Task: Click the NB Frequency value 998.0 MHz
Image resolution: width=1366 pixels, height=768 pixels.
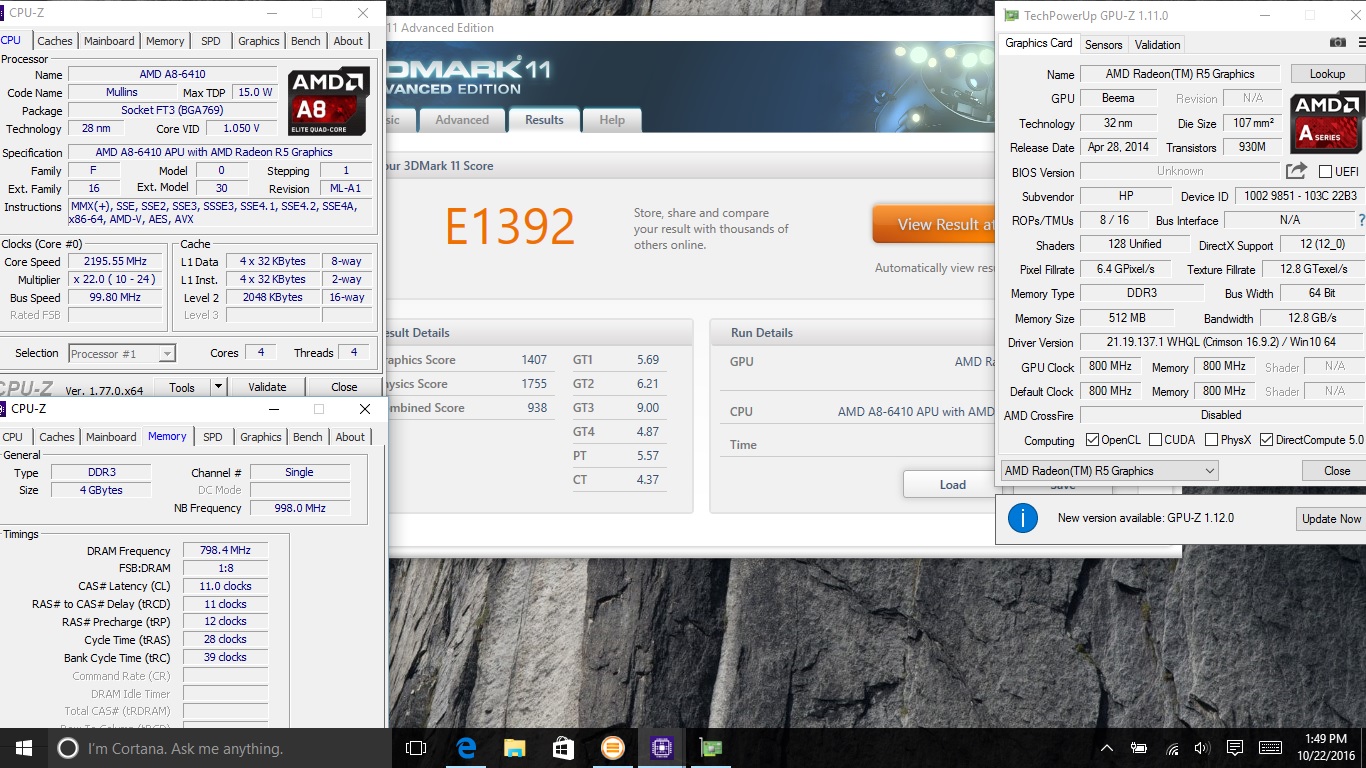Action: coord(300,508)
